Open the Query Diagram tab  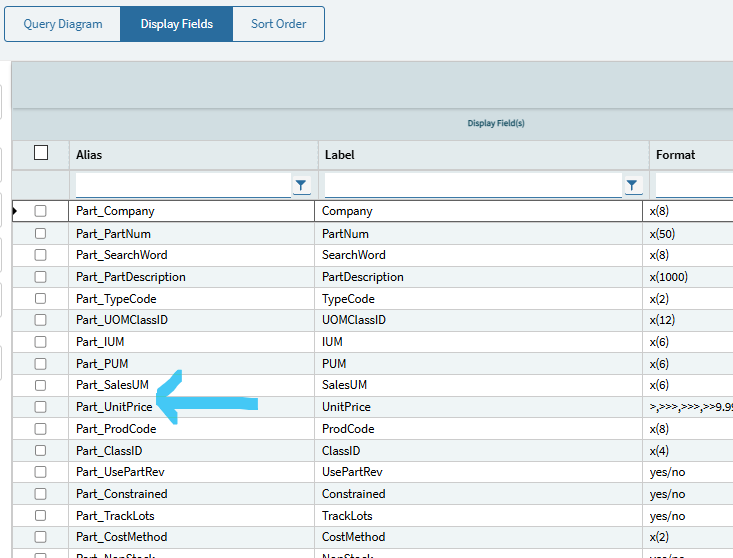click(63, 24)
